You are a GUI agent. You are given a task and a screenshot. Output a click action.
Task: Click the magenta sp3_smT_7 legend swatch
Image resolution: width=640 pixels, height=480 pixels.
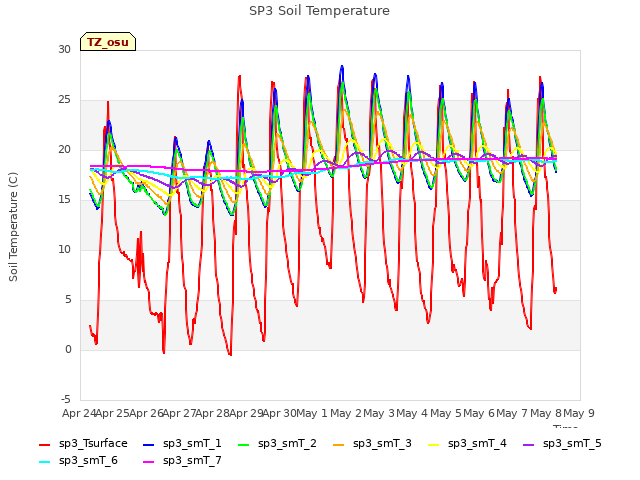pyautogui.click(x=149, y=462)
